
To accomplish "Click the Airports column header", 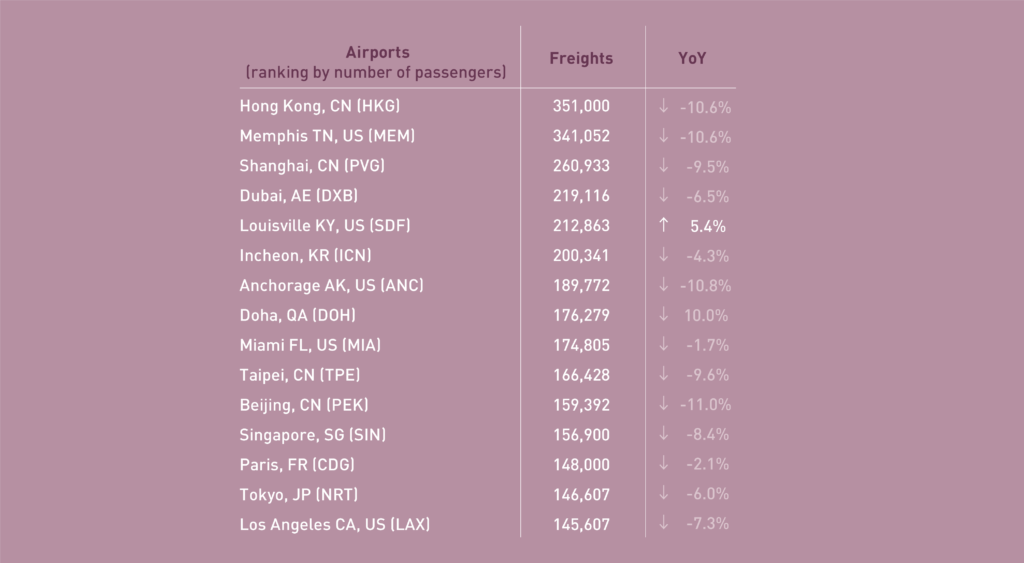I will click(x=377, y=53).
